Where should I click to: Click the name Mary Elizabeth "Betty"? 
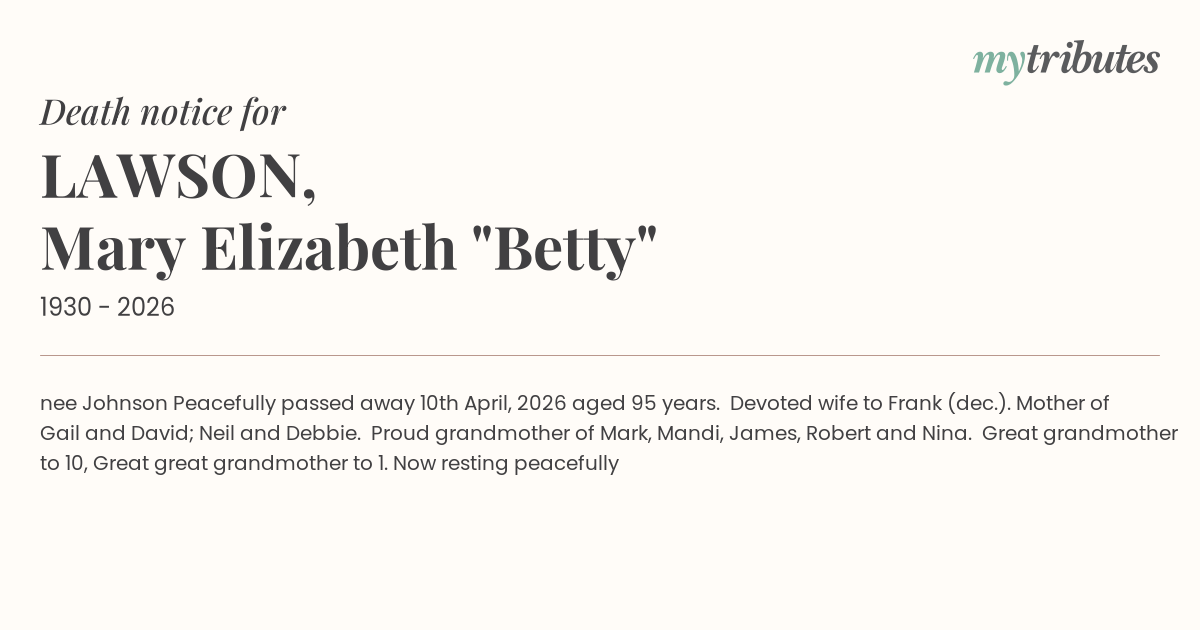coord(349,248)
